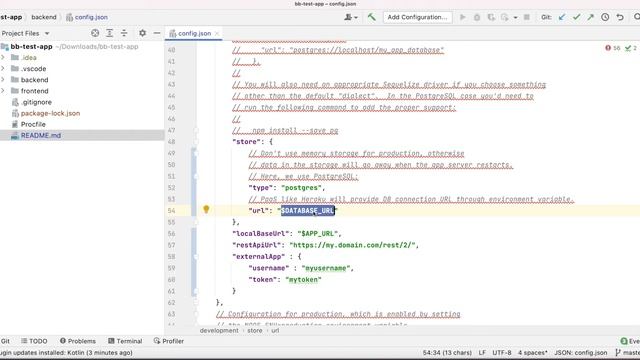Click cursor position 54:34 in status bar
Viewport: 640px width, 360px height.
point(447,353)
